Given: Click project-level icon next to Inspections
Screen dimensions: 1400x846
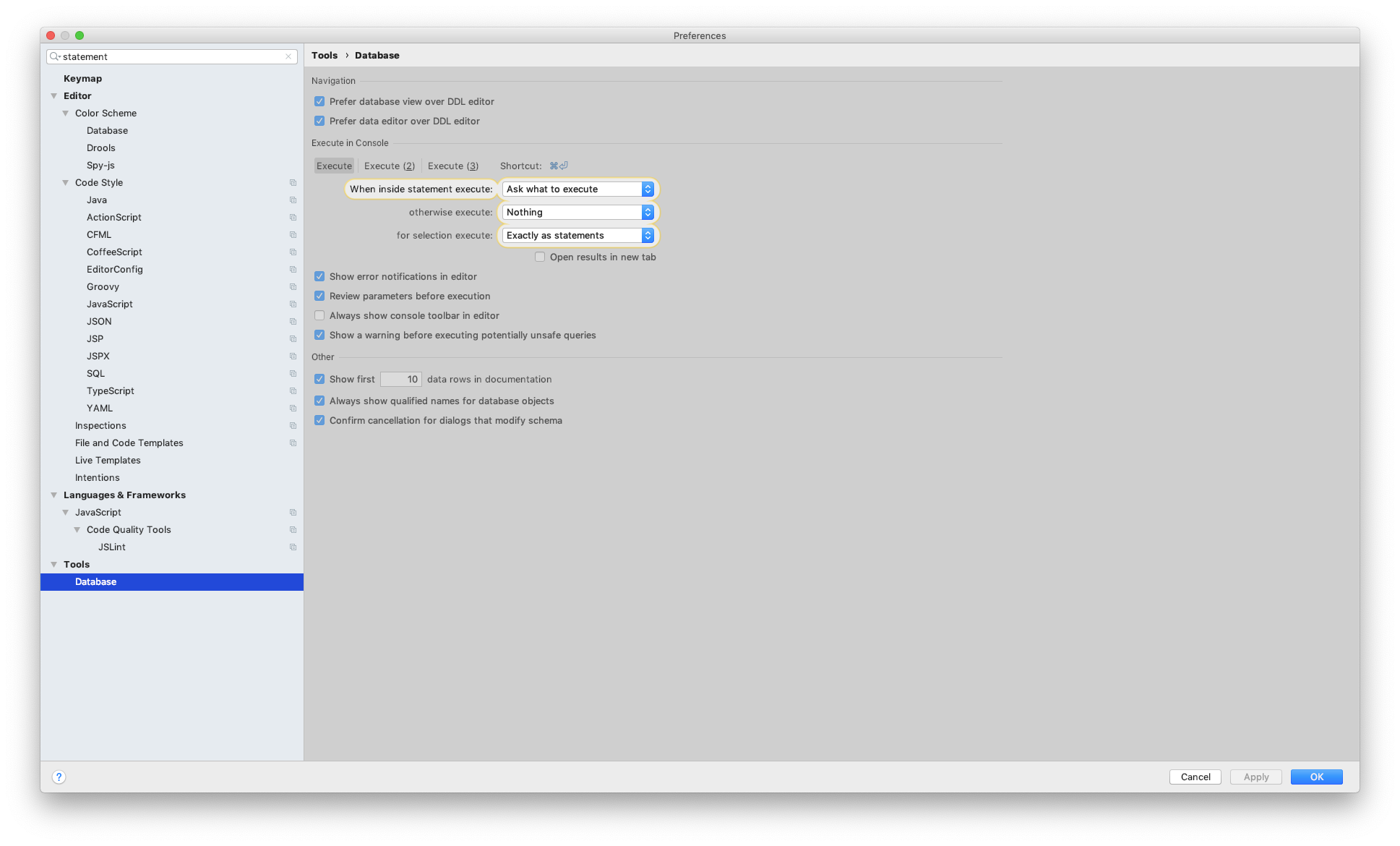Looking at the screenshot, I should [x=293, y=426].
